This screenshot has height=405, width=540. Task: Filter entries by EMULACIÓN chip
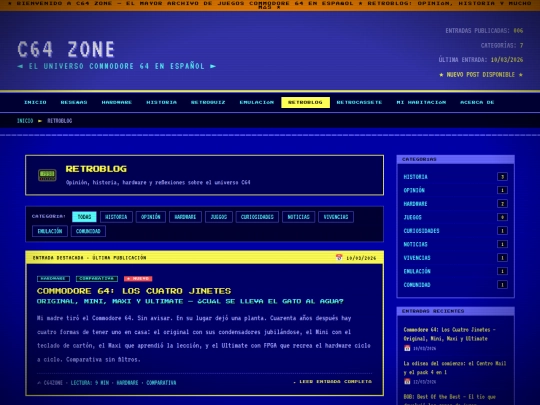coord(50,231)
